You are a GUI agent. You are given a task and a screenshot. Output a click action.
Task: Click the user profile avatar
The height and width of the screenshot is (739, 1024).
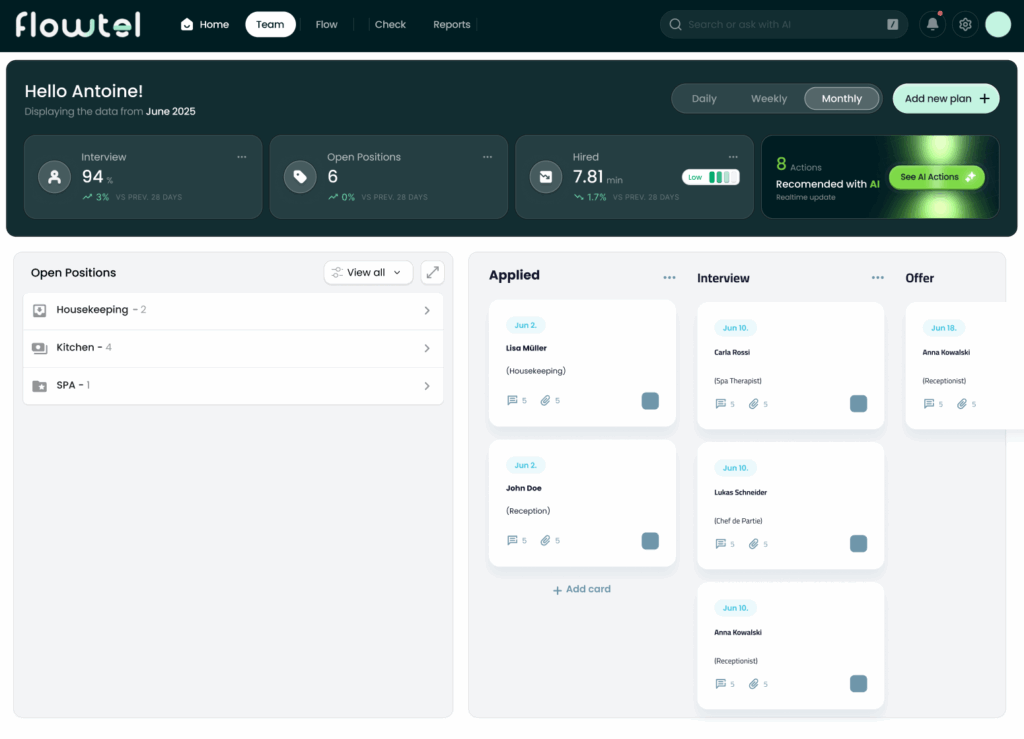998,25
